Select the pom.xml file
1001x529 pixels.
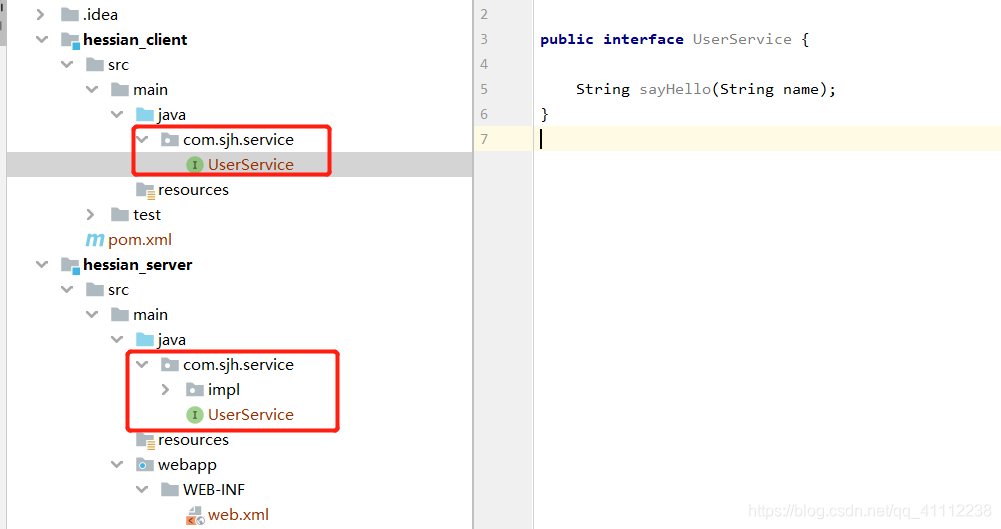click(140, 240)
